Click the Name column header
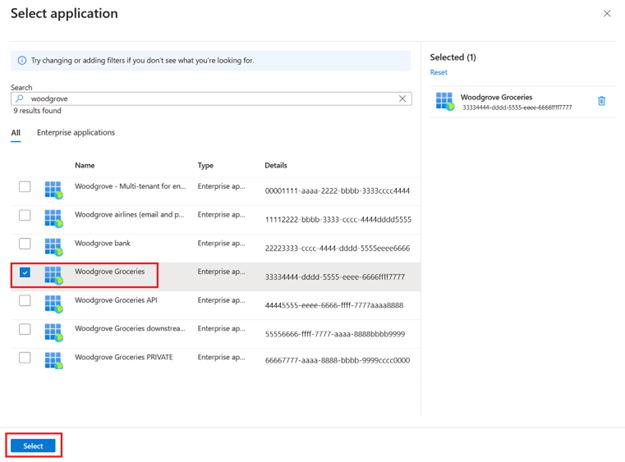This screenshot has width=625, height=462. (85, 165)
